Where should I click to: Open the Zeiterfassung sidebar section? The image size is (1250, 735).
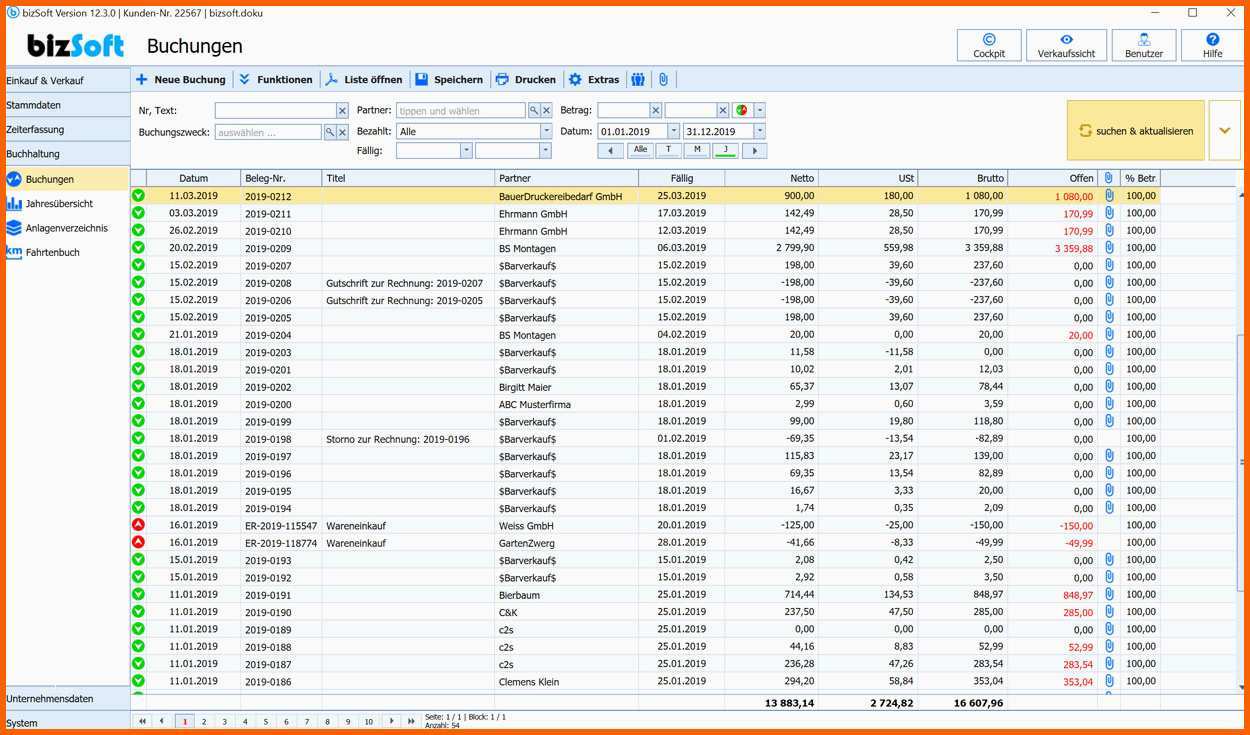pos(68,129)
